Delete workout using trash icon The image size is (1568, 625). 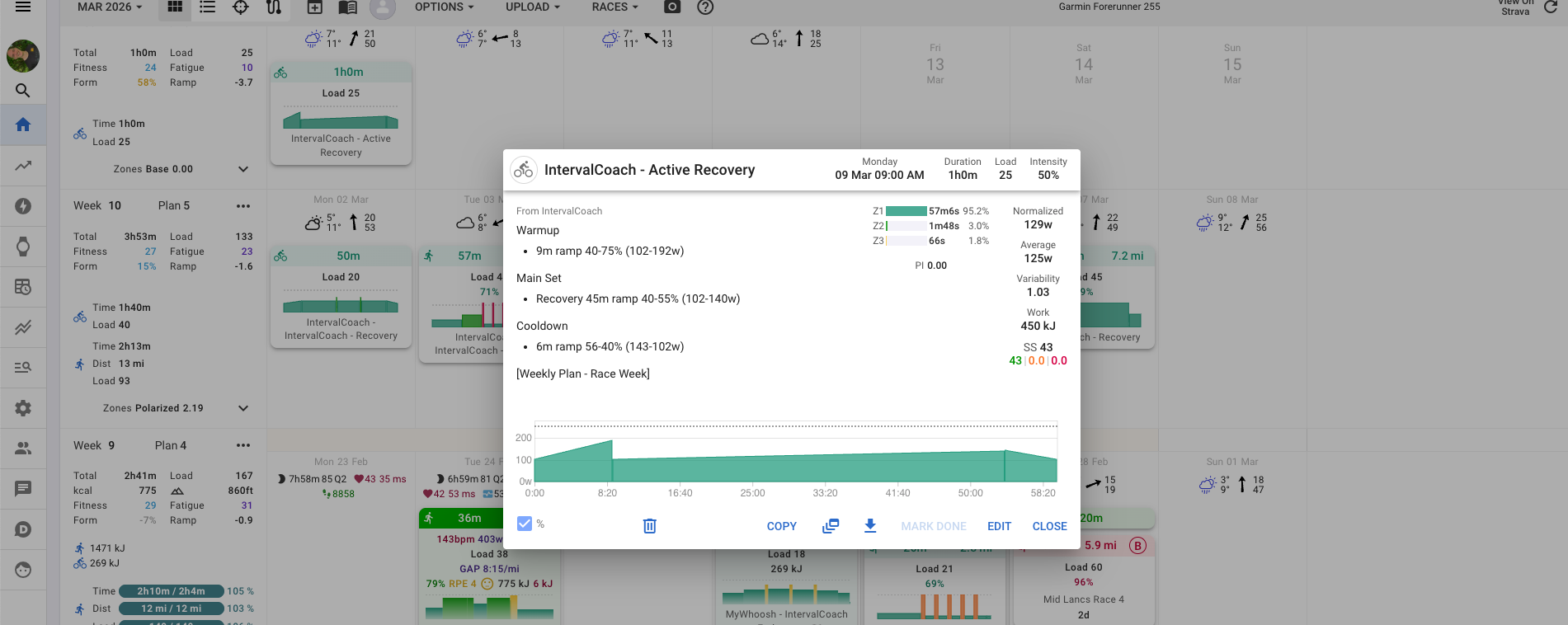[649, 526]
